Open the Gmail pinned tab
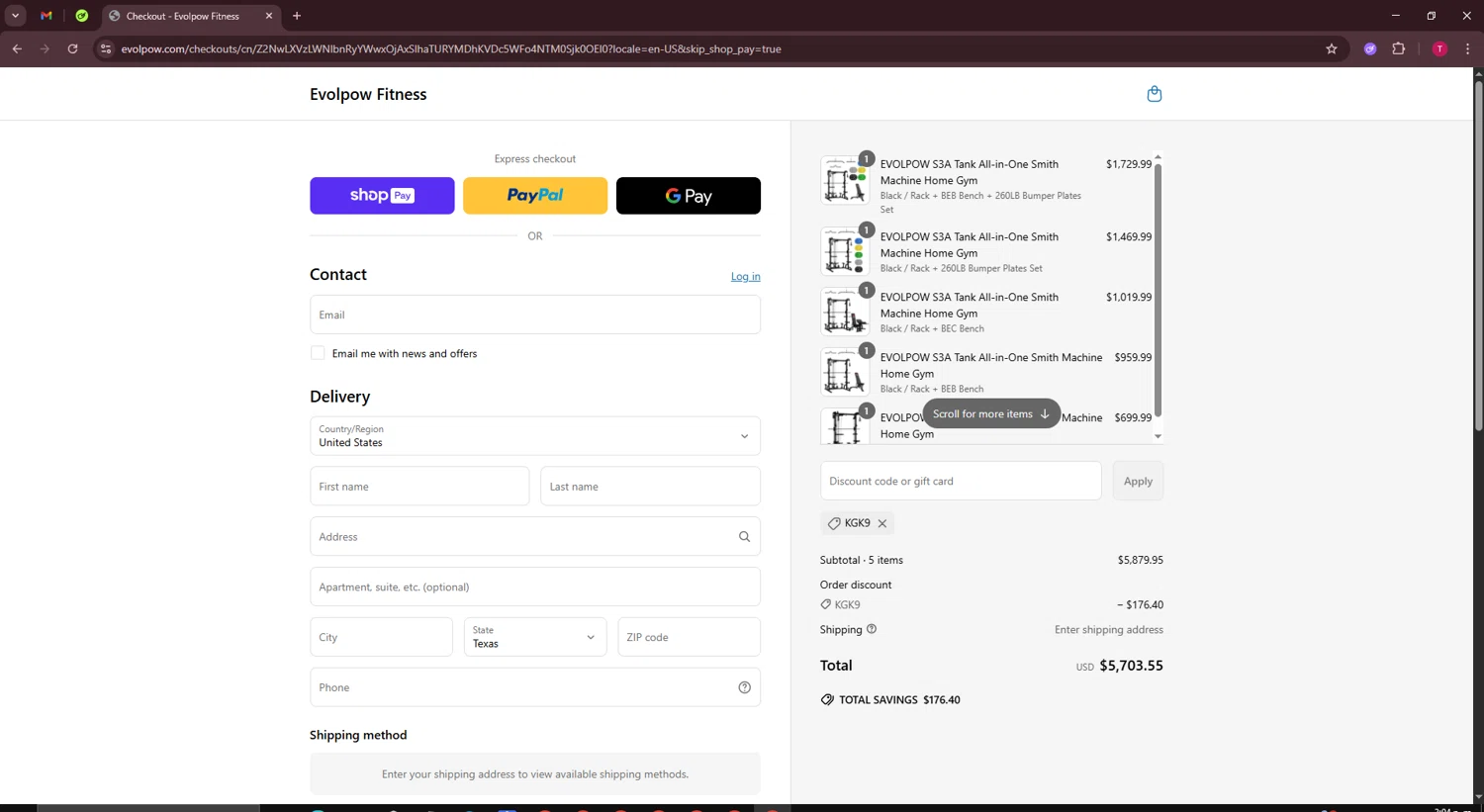 coord(46,16)
